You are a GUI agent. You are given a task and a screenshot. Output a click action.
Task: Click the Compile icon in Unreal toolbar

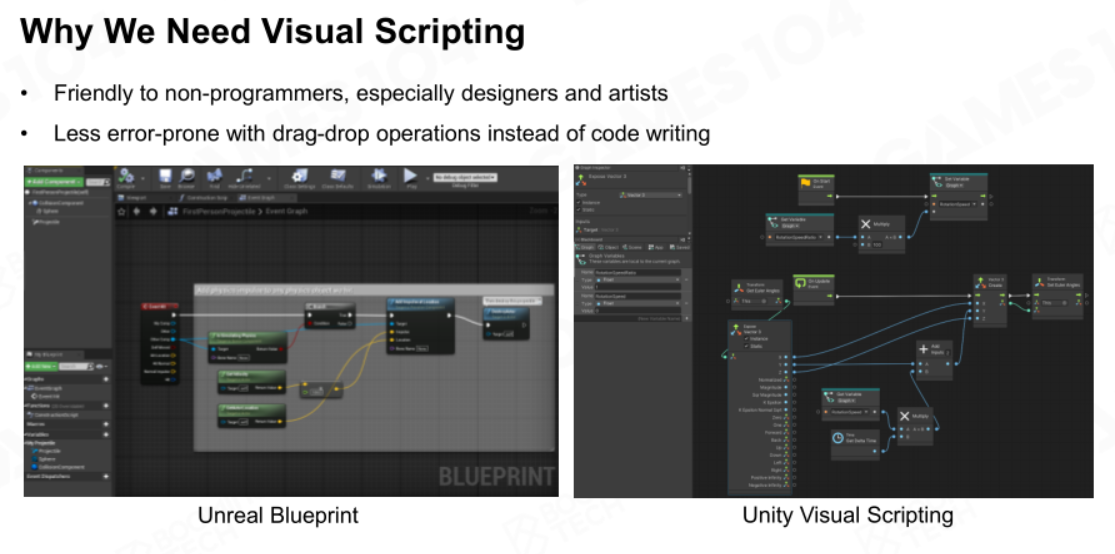(x=127, y=176)
